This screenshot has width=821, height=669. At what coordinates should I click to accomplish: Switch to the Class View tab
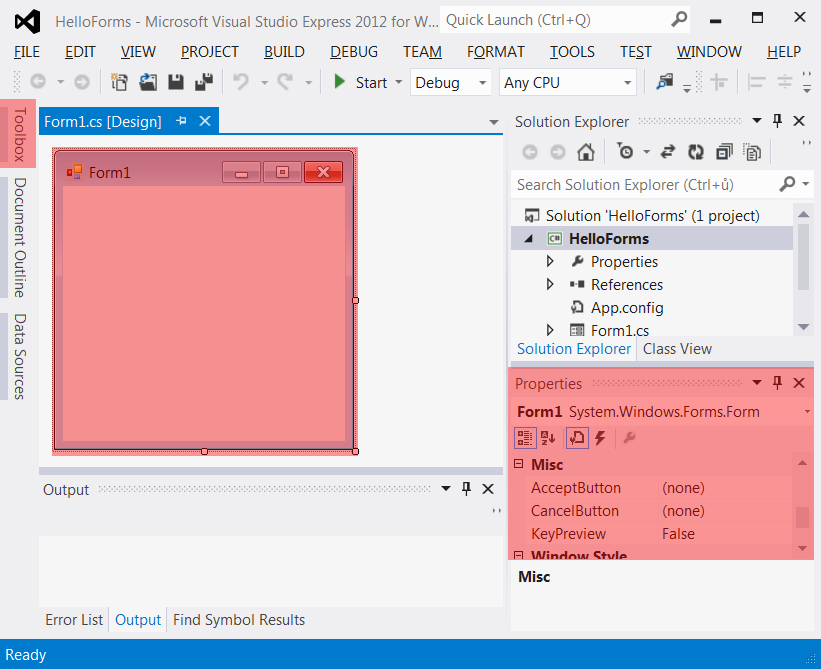[676, 348]
